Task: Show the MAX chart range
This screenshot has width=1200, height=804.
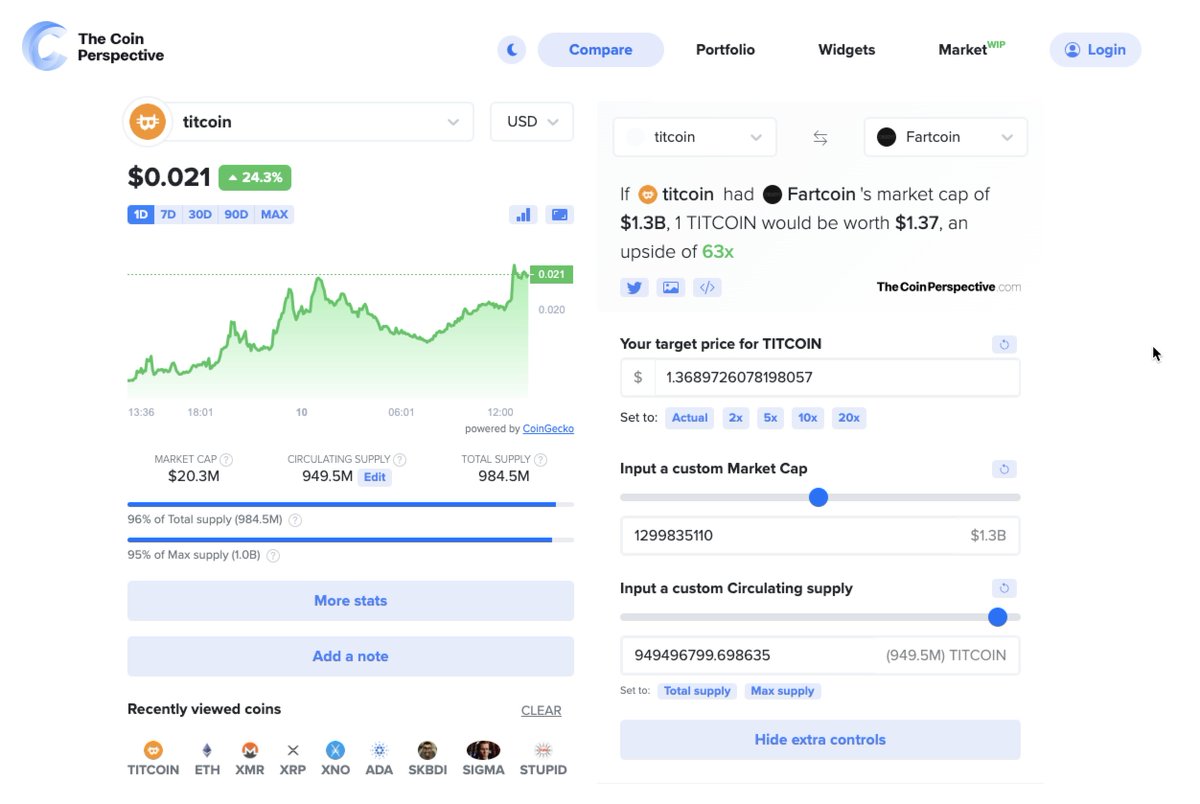Action: pyautogui.click(x=274, y=214)
